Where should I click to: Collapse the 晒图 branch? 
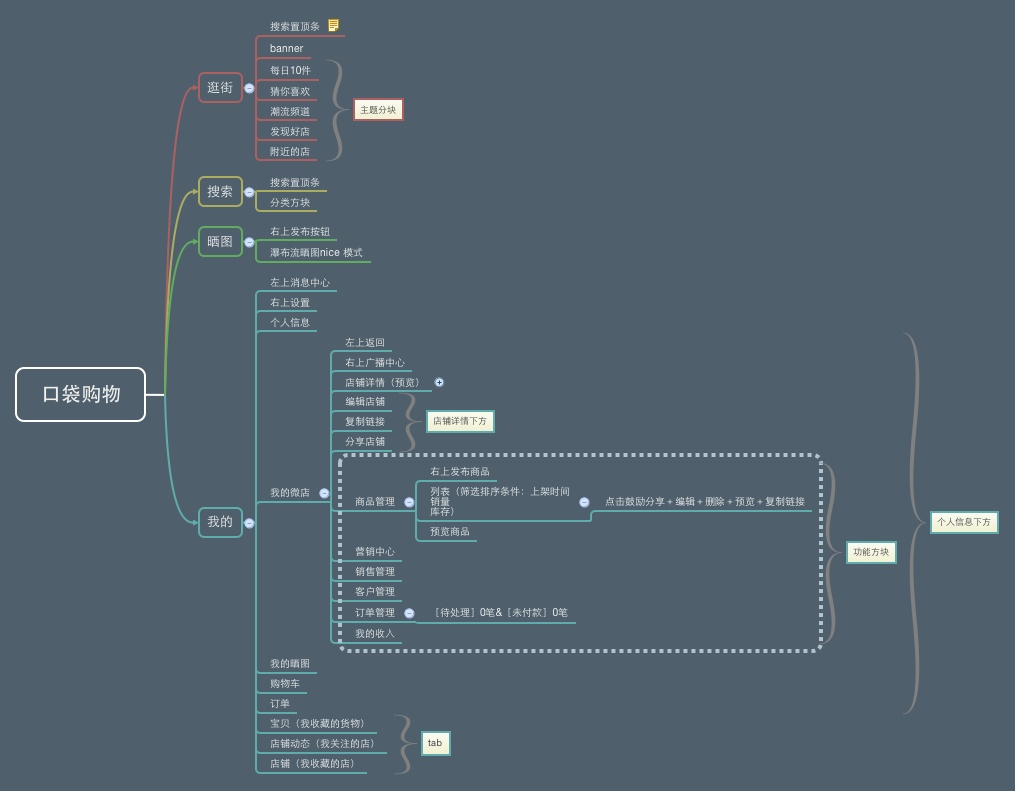(249, 242)
